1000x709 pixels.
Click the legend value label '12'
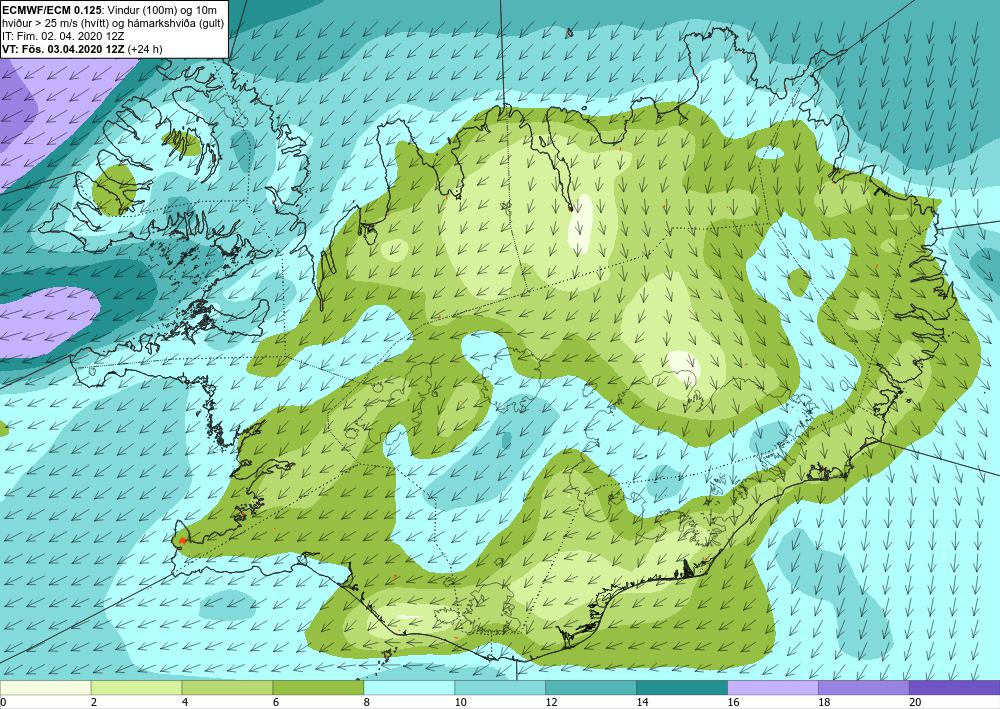(x=551, y=702)
